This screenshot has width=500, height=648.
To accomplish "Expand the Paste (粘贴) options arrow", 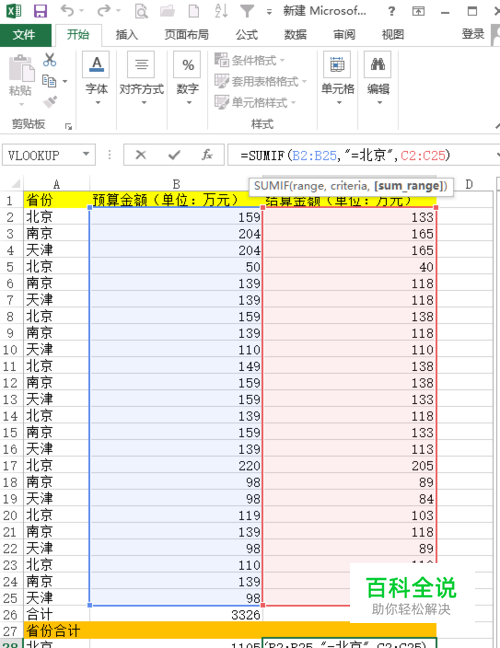I will point(21,104).
